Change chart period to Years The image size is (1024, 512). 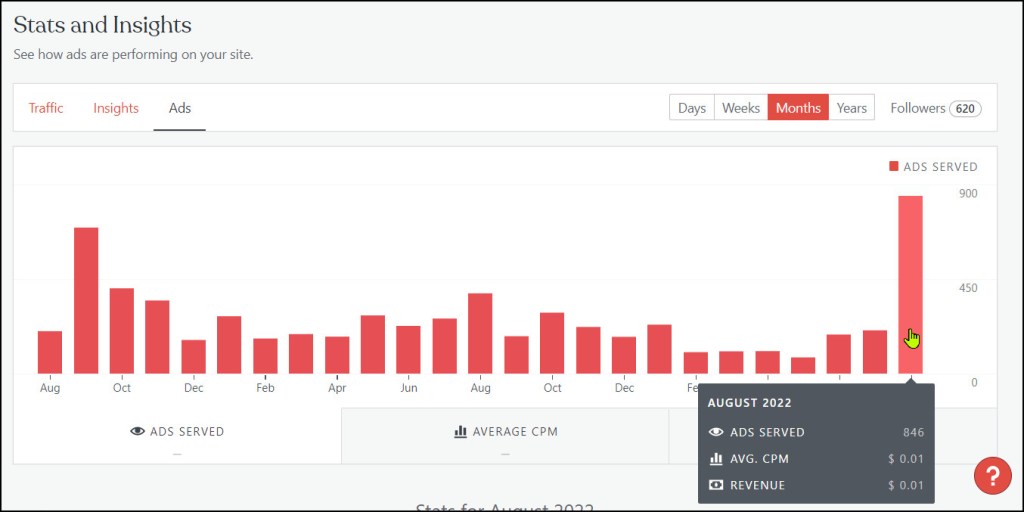tap(852, 108)
